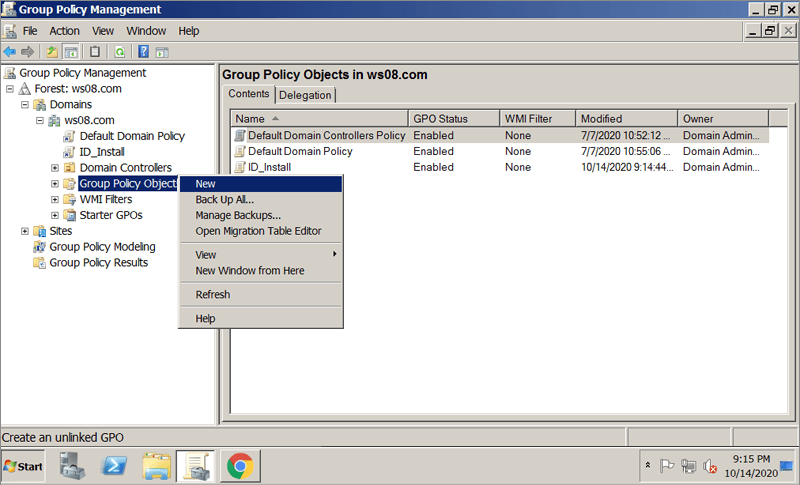Click the muted speaker tray icon

point(710,466)
